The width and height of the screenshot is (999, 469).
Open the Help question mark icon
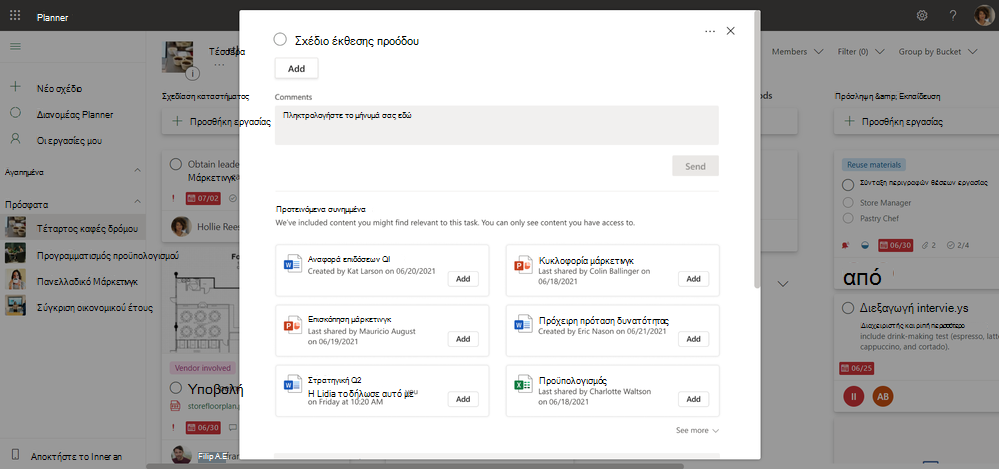pyautogui.click(x=953, y=15)
